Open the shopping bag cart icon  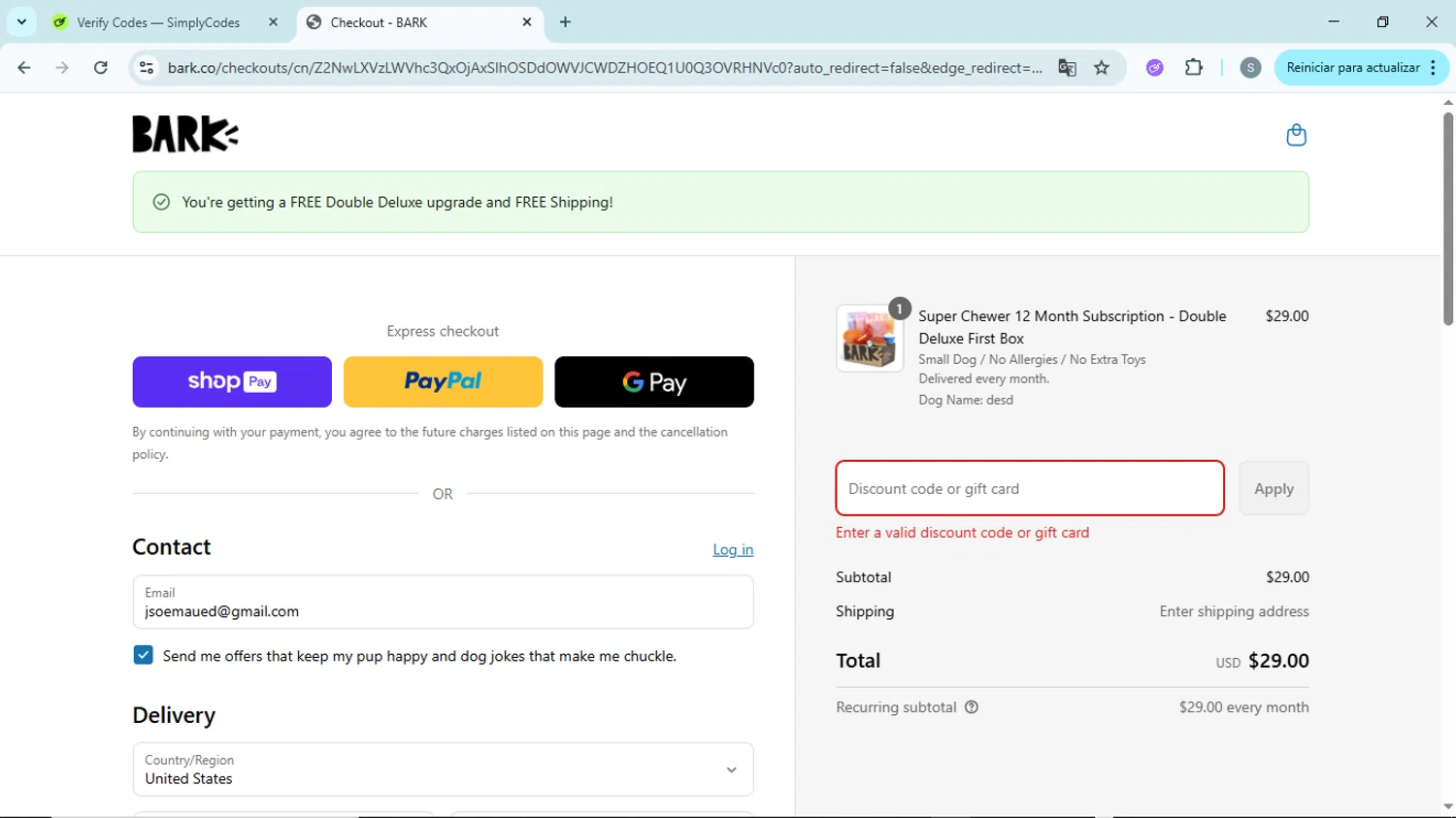click(1296, 135)
